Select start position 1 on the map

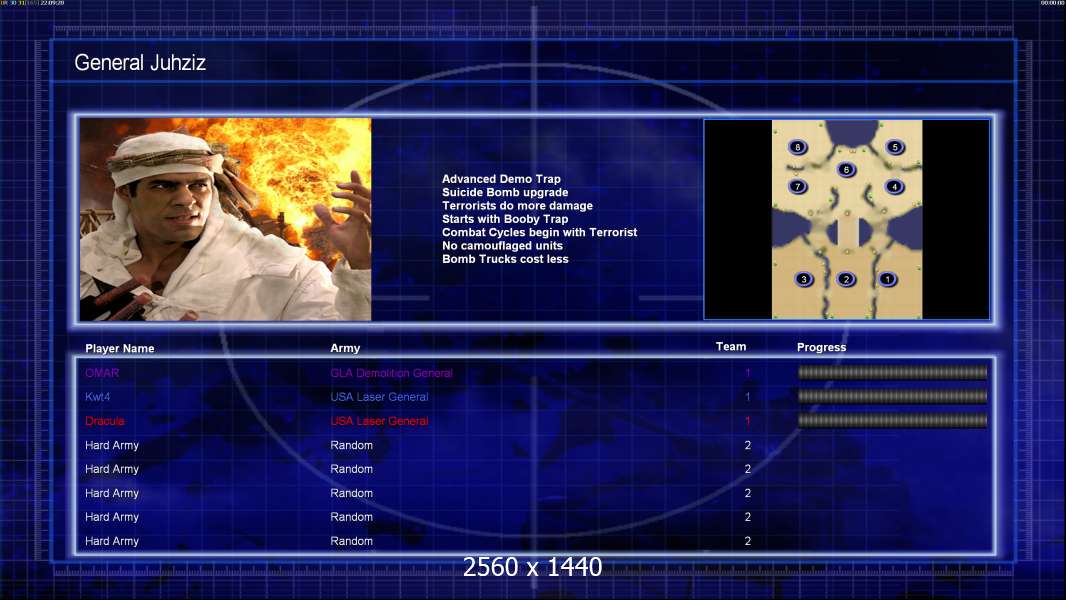tap(887, 279)
